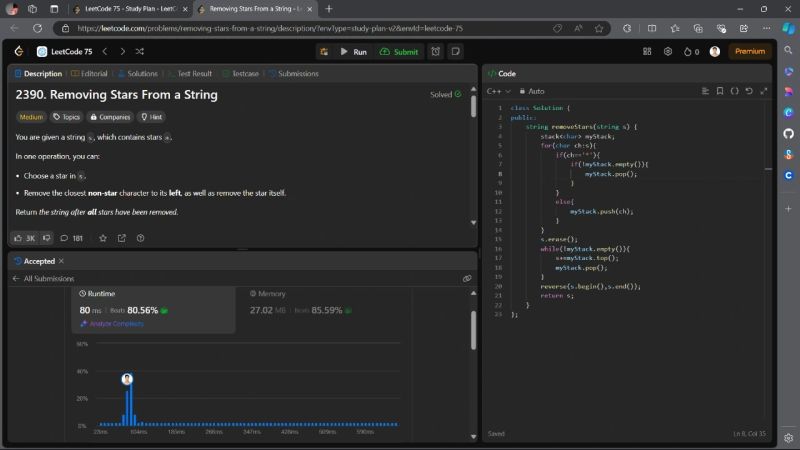
Task: Open the notes icon beside timer
Action: (x=455, y=51)
